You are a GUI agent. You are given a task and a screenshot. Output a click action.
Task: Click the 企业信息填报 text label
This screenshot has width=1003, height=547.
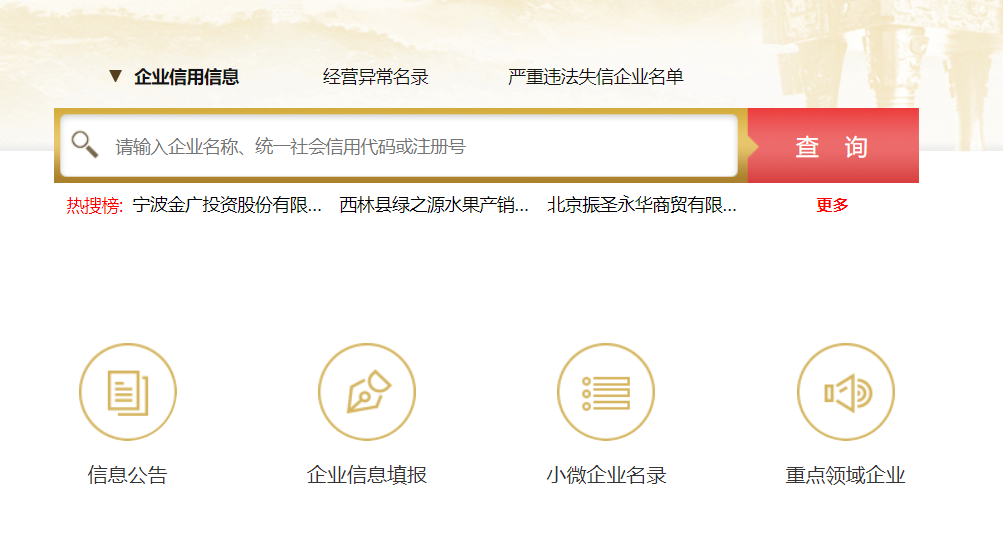pos(367,475)
